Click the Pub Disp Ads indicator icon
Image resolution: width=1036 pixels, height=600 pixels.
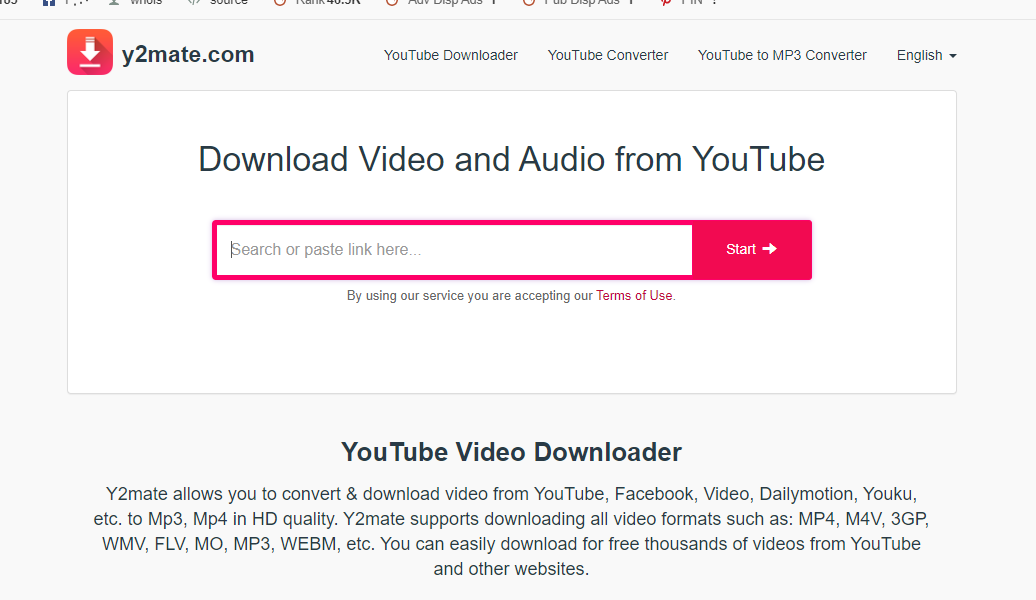pyautogui.click(x=527, y=3)
